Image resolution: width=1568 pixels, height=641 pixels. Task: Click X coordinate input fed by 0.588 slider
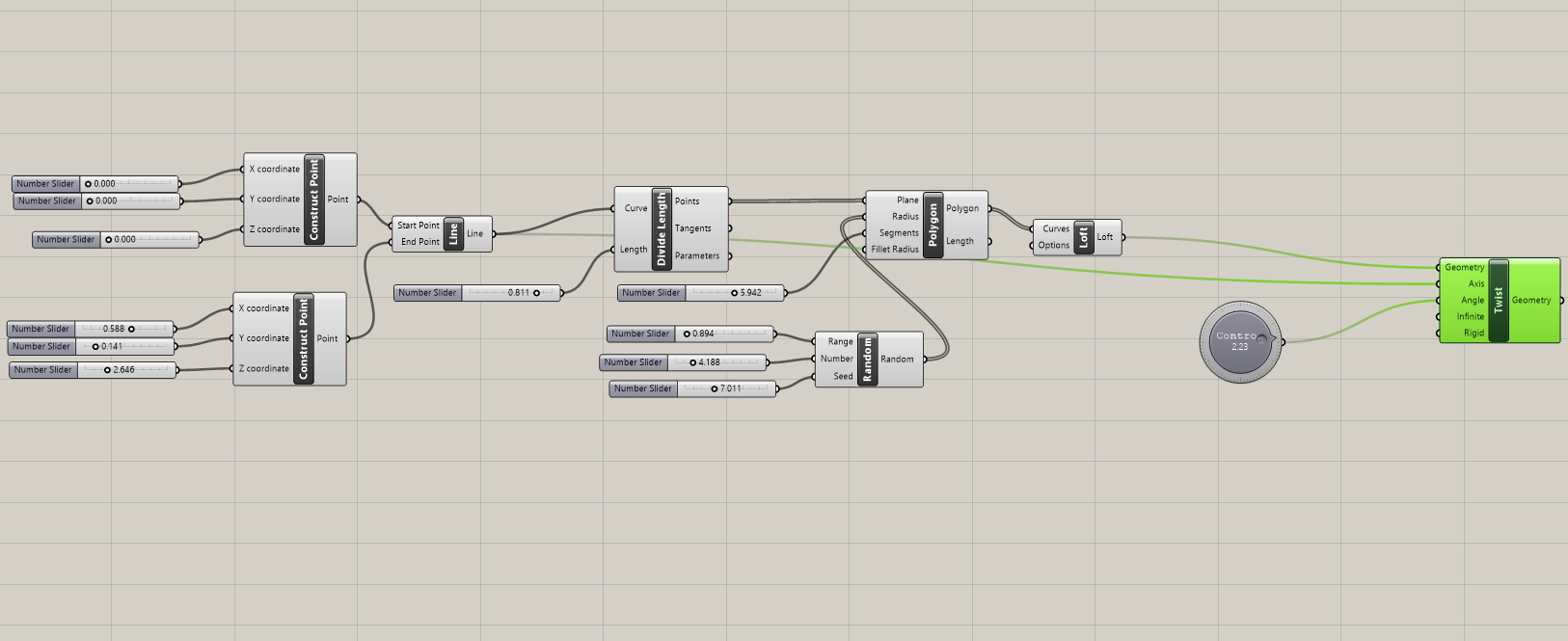click(x=264, y=308)
